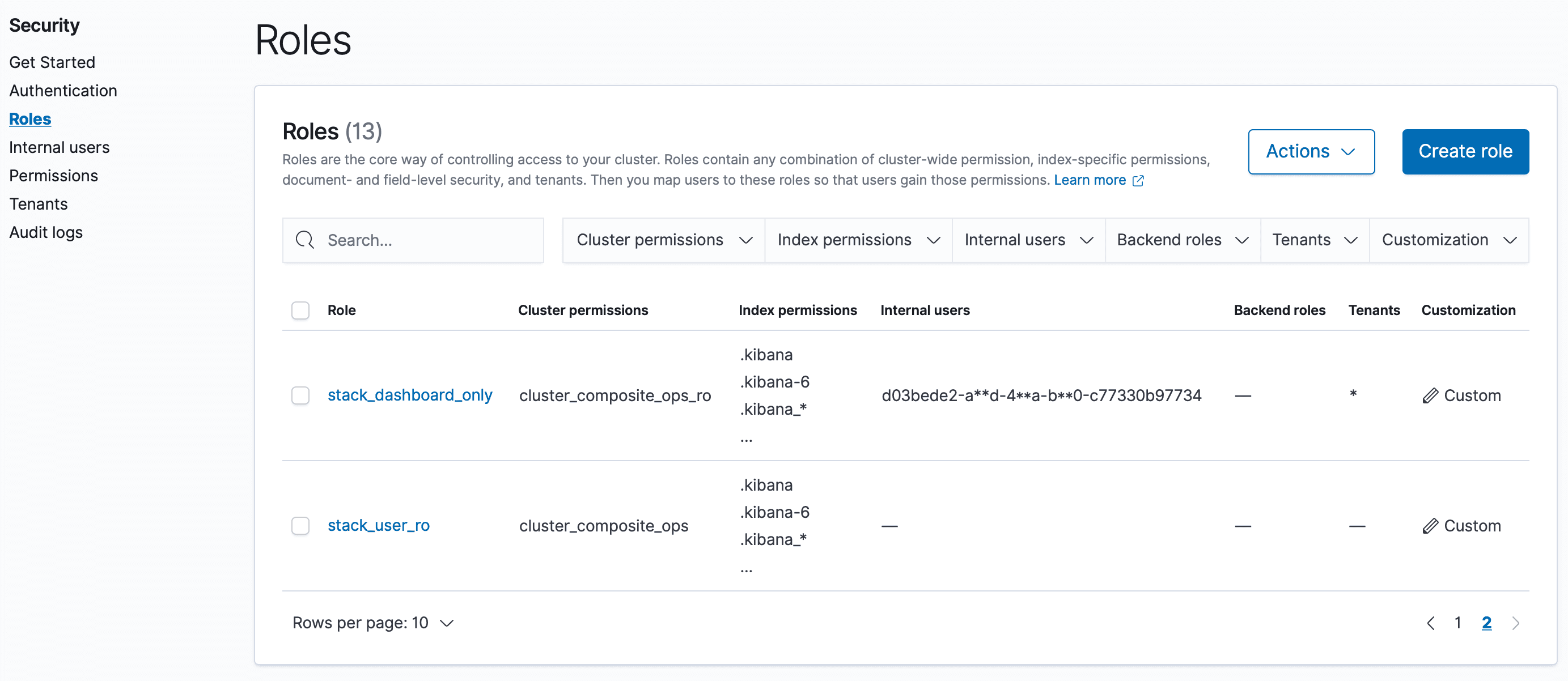Toggle the select-all roles checkbox
Image resolution: width=1568 pixels, height=681 pixels.
coord(300,310)
